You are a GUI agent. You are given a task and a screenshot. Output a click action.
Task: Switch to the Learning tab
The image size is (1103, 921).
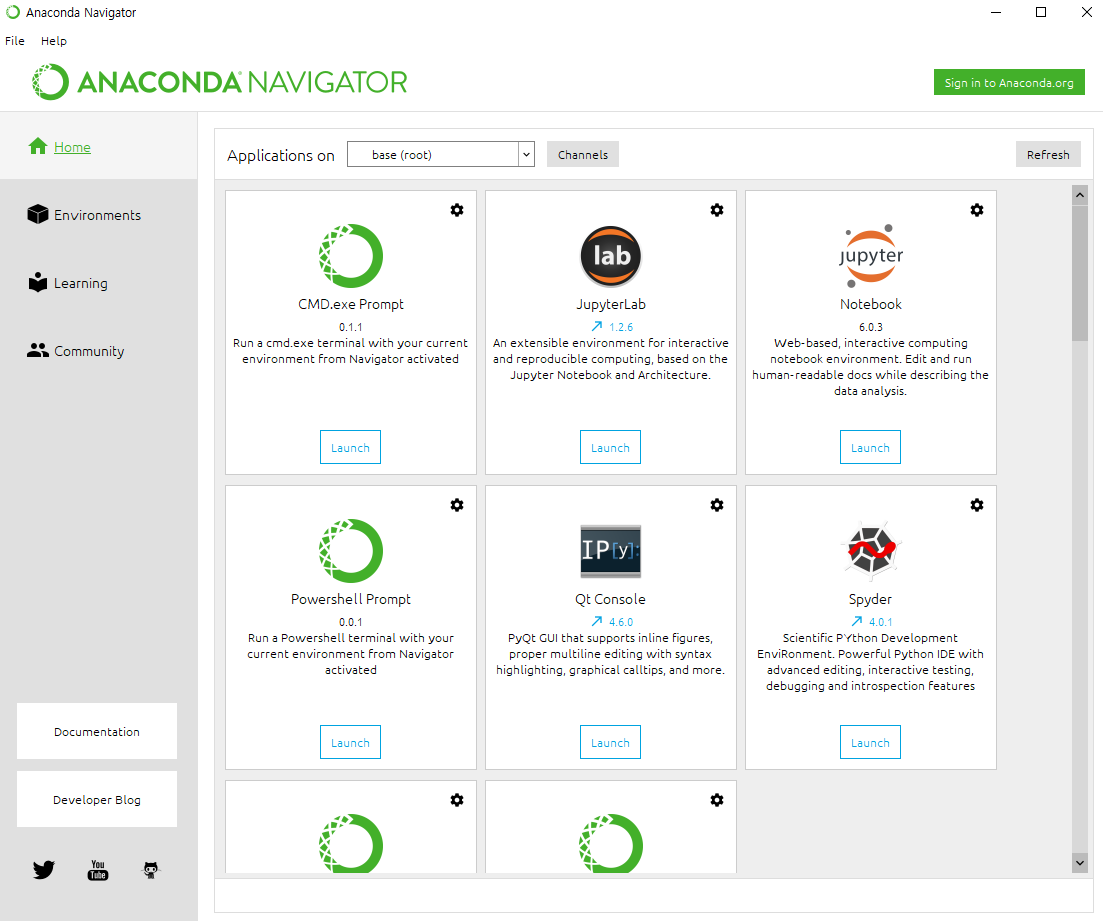(98, 282)
